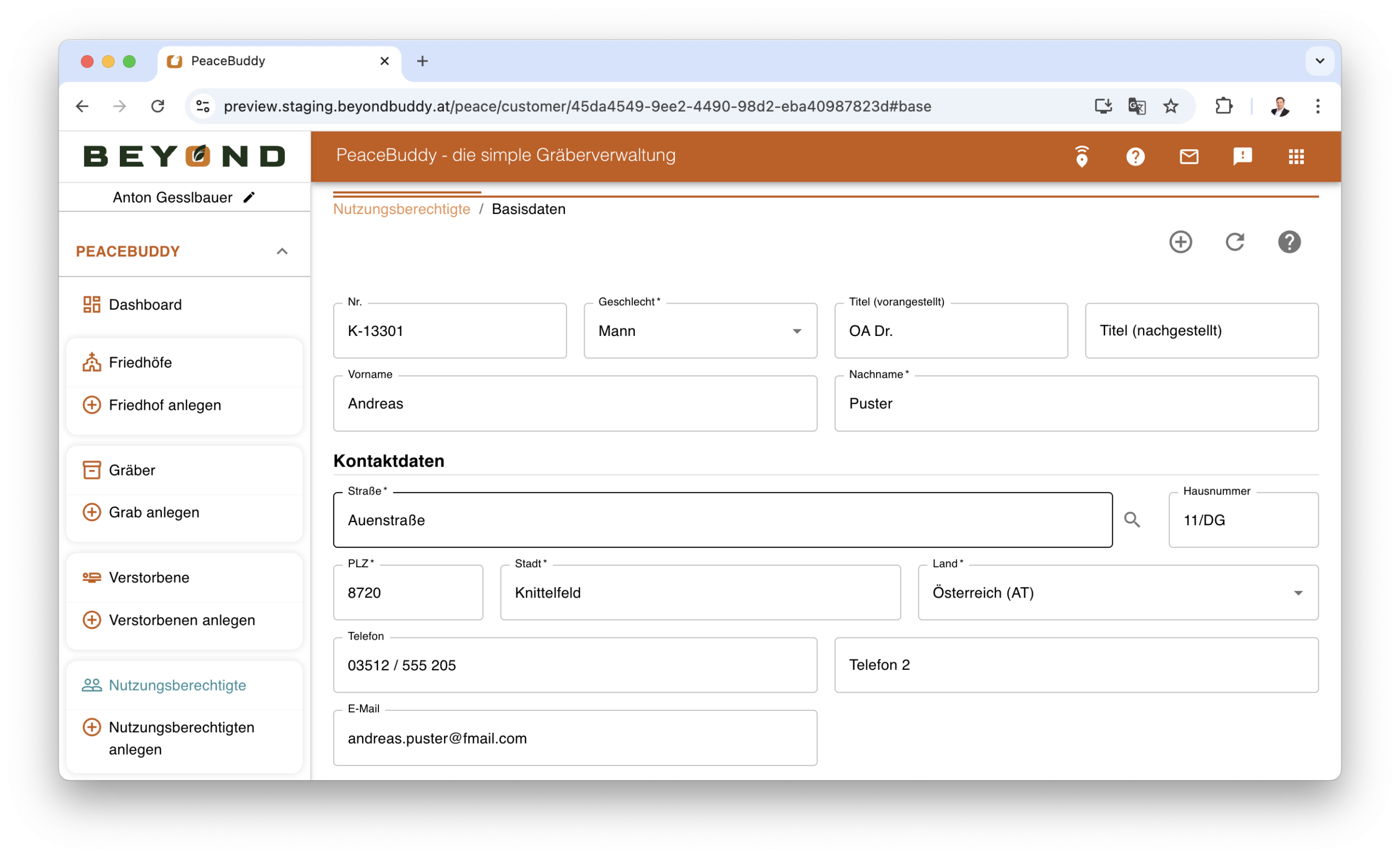The image size is (1400, 858).
Task: Open the header help question mark icon
Action: (x=1135, y=156)
